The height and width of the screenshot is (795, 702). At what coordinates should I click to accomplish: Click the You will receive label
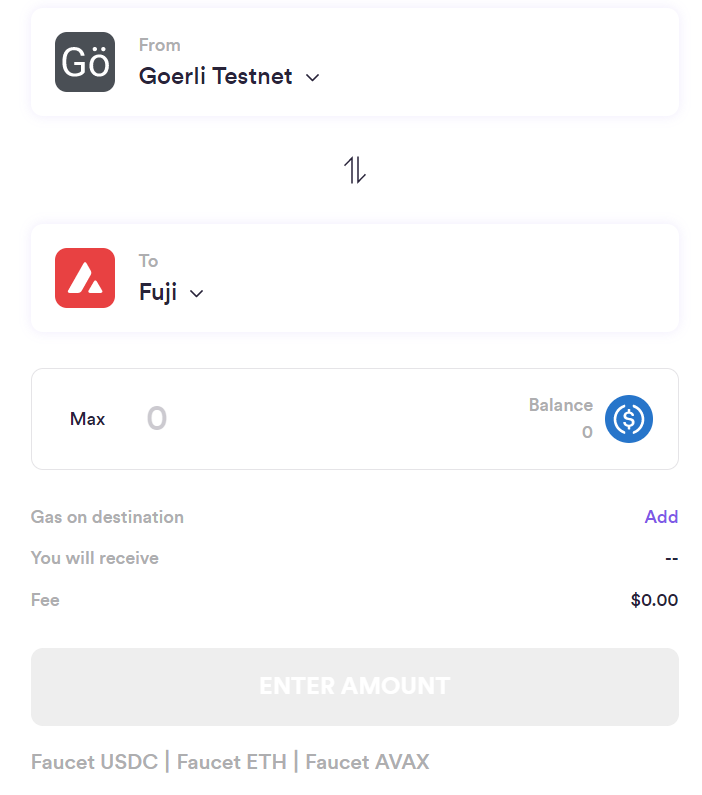[x=95, y=558]
